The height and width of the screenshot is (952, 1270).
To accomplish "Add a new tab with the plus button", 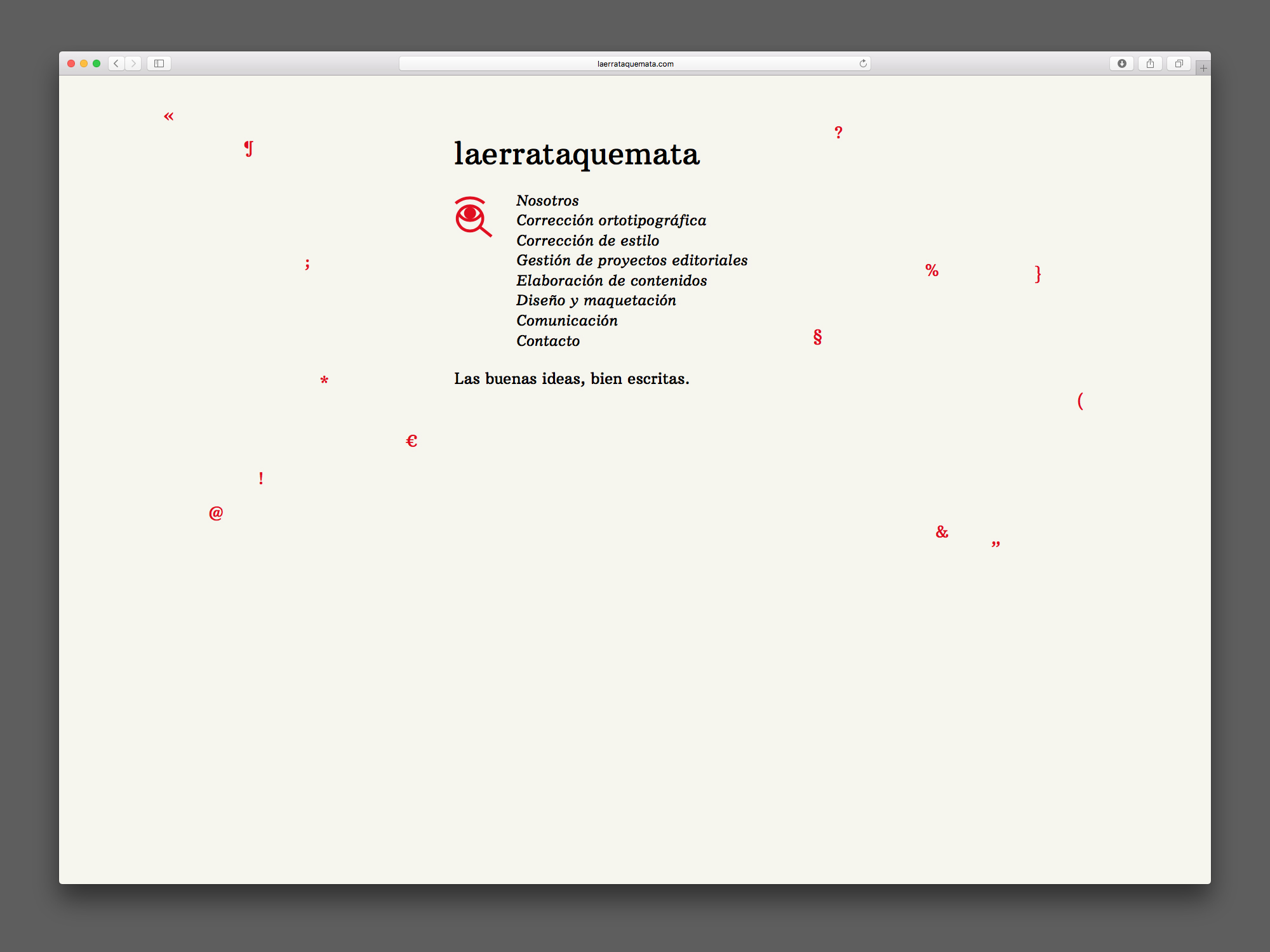I will 1203,68.
